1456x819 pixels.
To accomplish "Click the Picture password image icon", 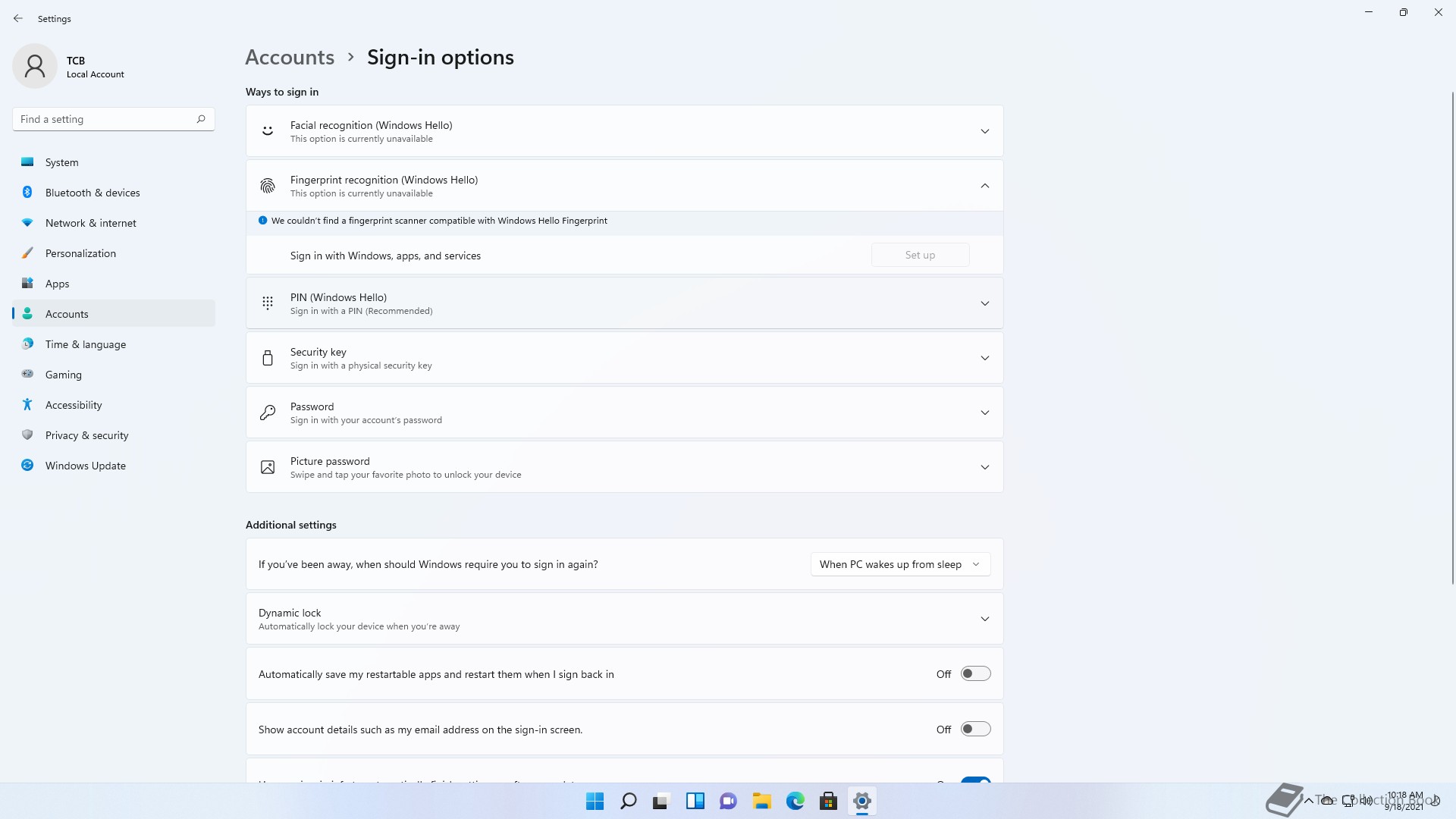I will tap(268, 467).
